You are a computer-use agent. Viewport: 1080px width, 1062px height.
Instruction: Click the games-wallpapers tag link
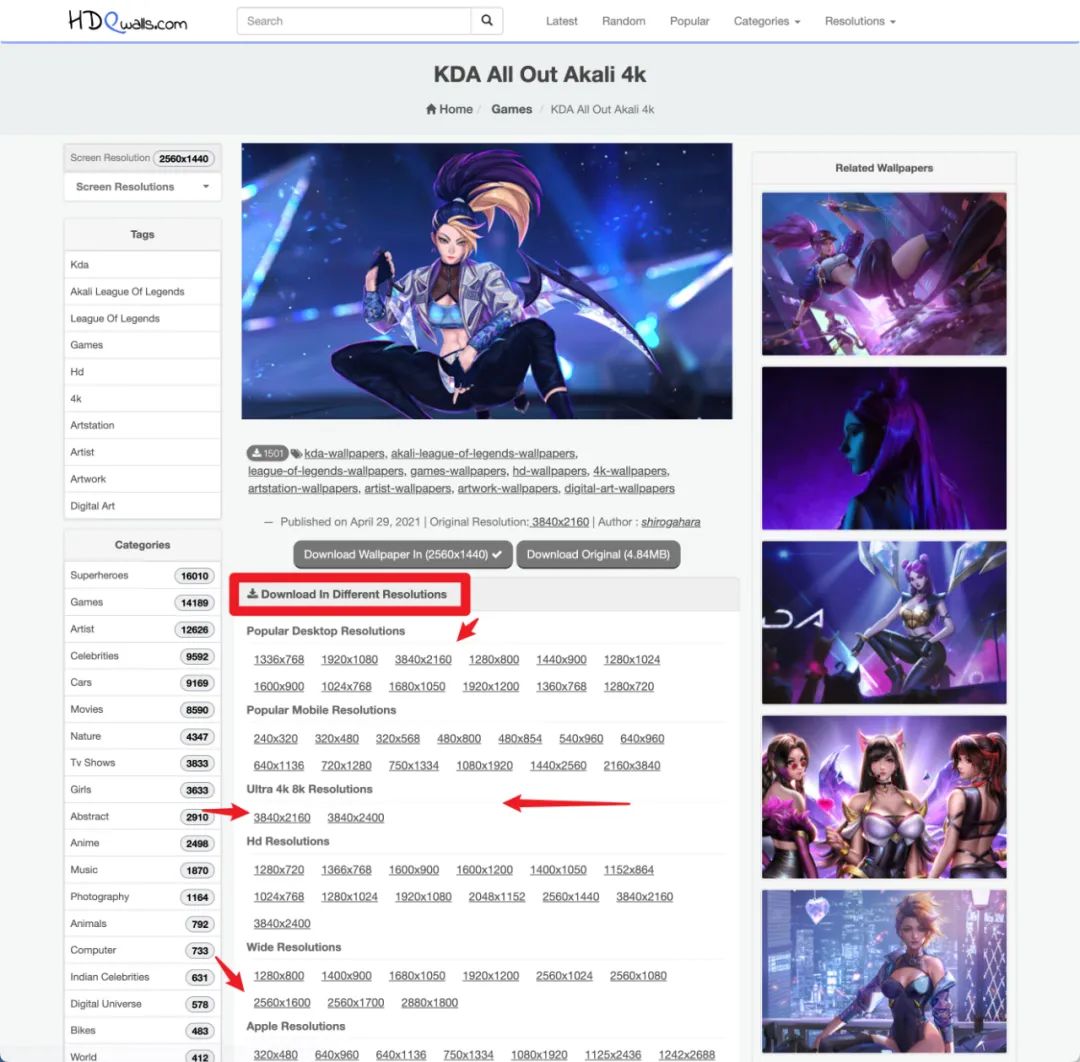coord(458,471)
